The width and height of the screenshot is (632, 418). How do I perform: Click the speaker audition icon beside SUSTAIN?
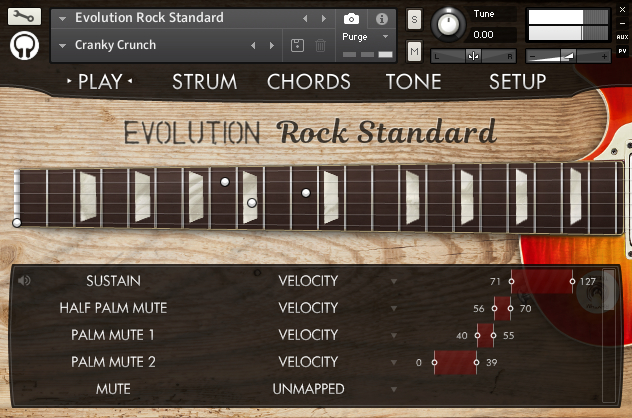coord(24,281)
